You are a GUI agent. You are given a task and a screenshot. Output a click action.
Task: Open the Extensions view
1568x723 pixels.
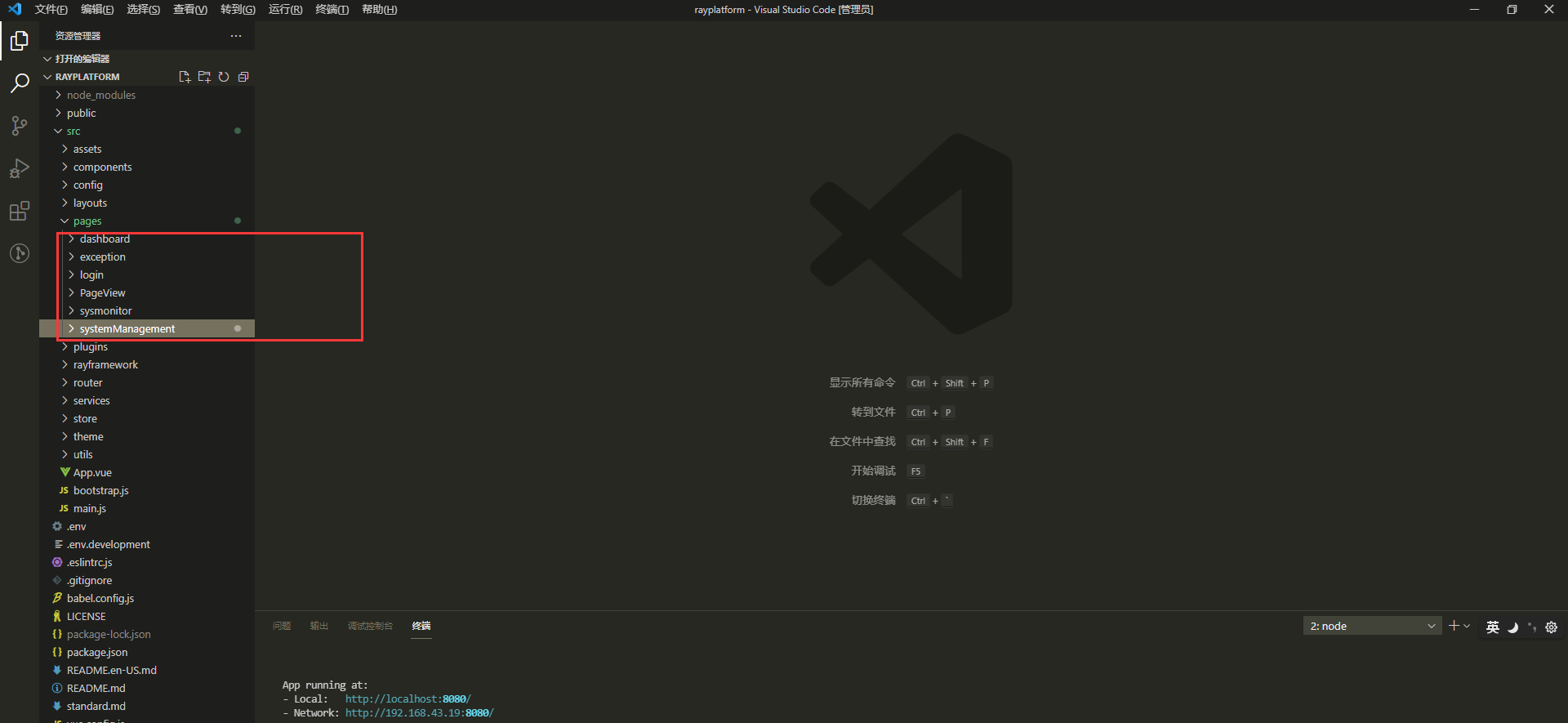coord(20,211)
